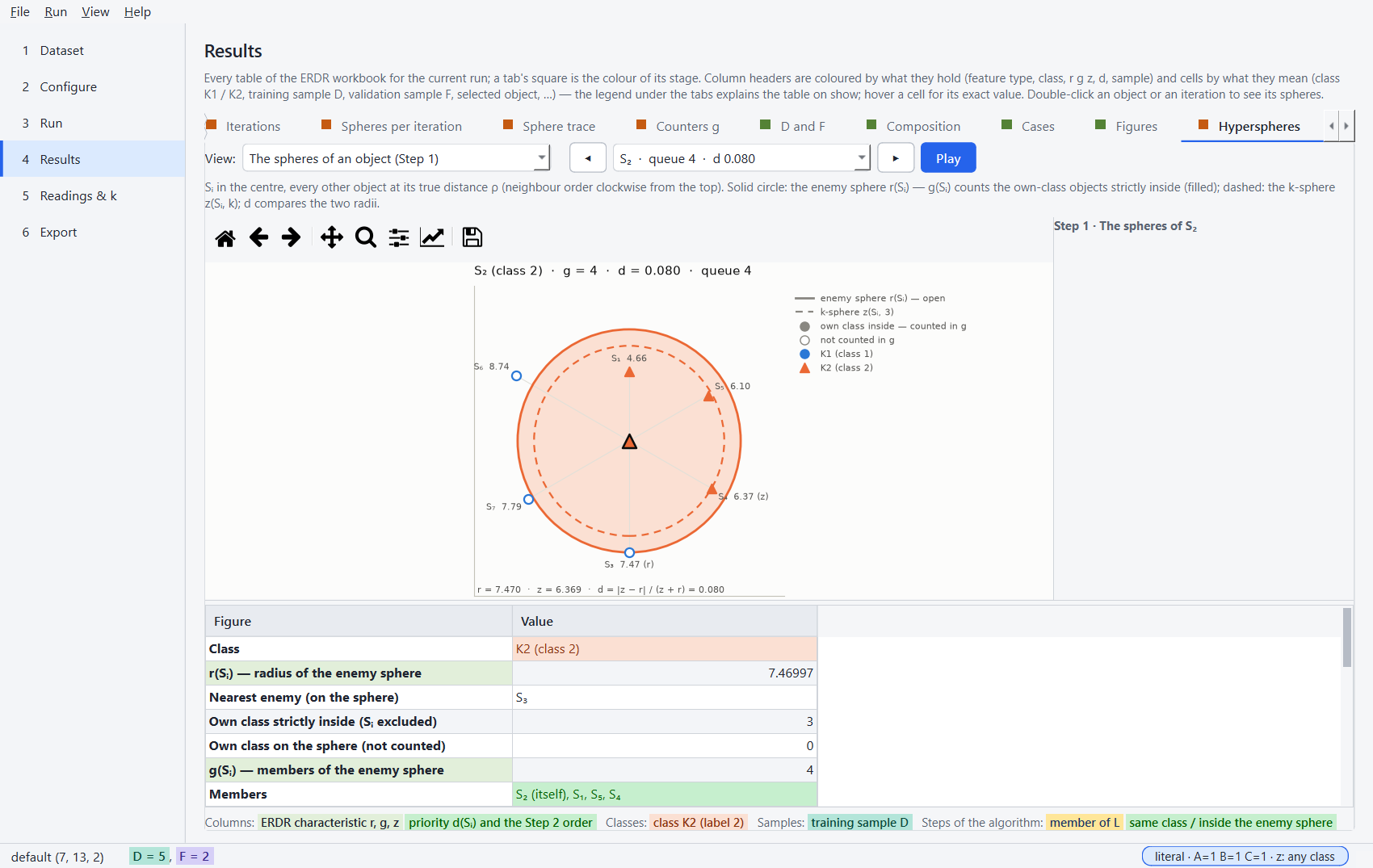Click the literal A=1 B=1 C=1 status pill
This screenshot has height=868, width=1373.
[1245, 856]
